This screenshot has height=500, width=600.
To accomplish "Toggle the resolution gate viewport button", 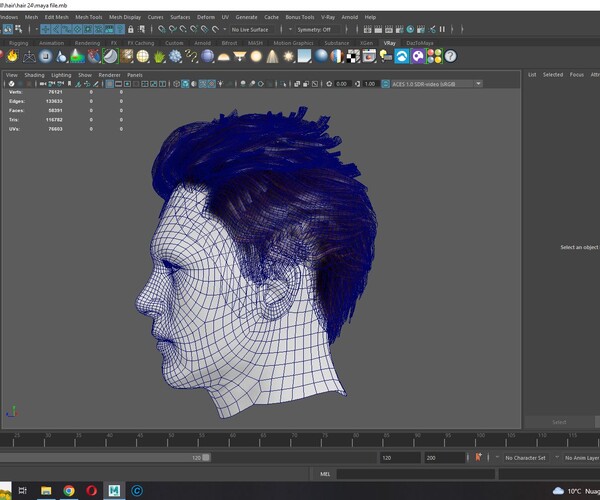I will (x=127, y=84).
